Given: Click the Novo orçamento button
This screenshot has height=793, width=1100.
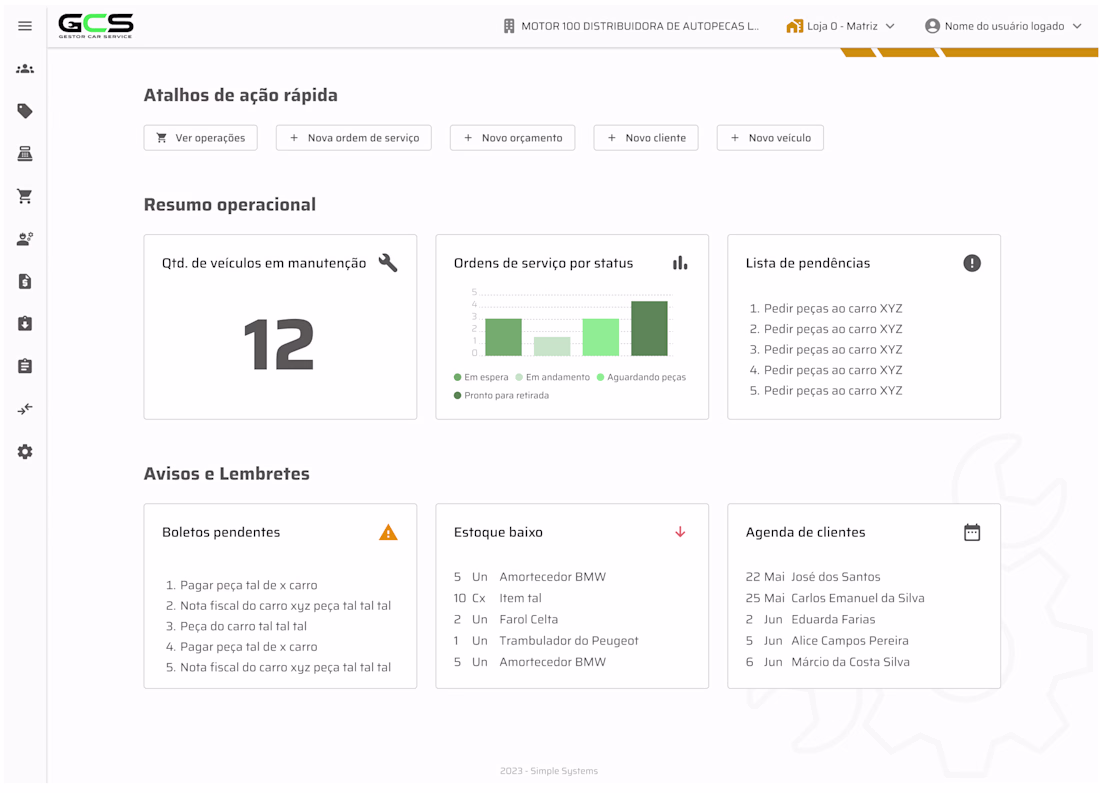Looking at the screenshot, I should pos(513,138).
